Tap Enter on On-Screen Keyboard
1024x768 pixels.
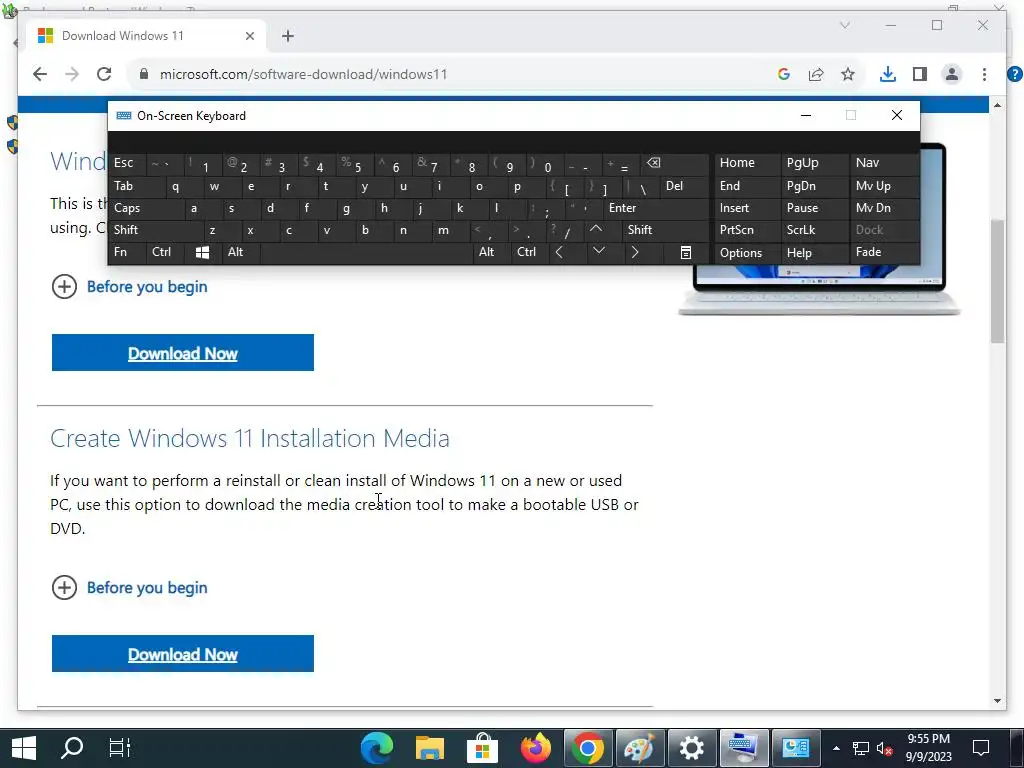point(656,208)
